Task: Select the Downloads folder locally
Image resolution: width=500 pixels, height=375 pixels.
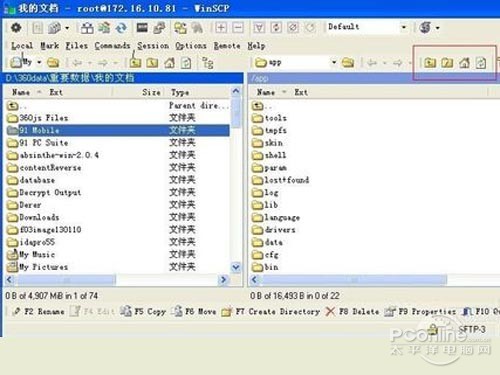Action: [x=33, y=217]
